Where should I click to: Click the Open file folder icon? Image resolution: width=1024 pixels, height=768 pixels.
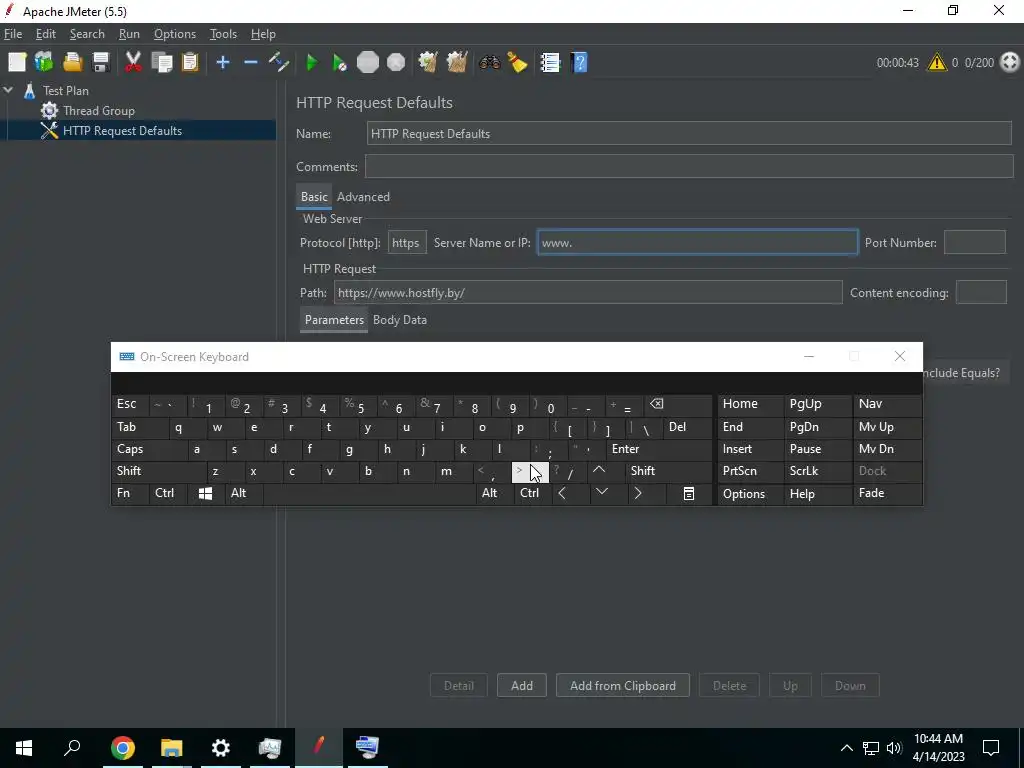coord(72,62)
